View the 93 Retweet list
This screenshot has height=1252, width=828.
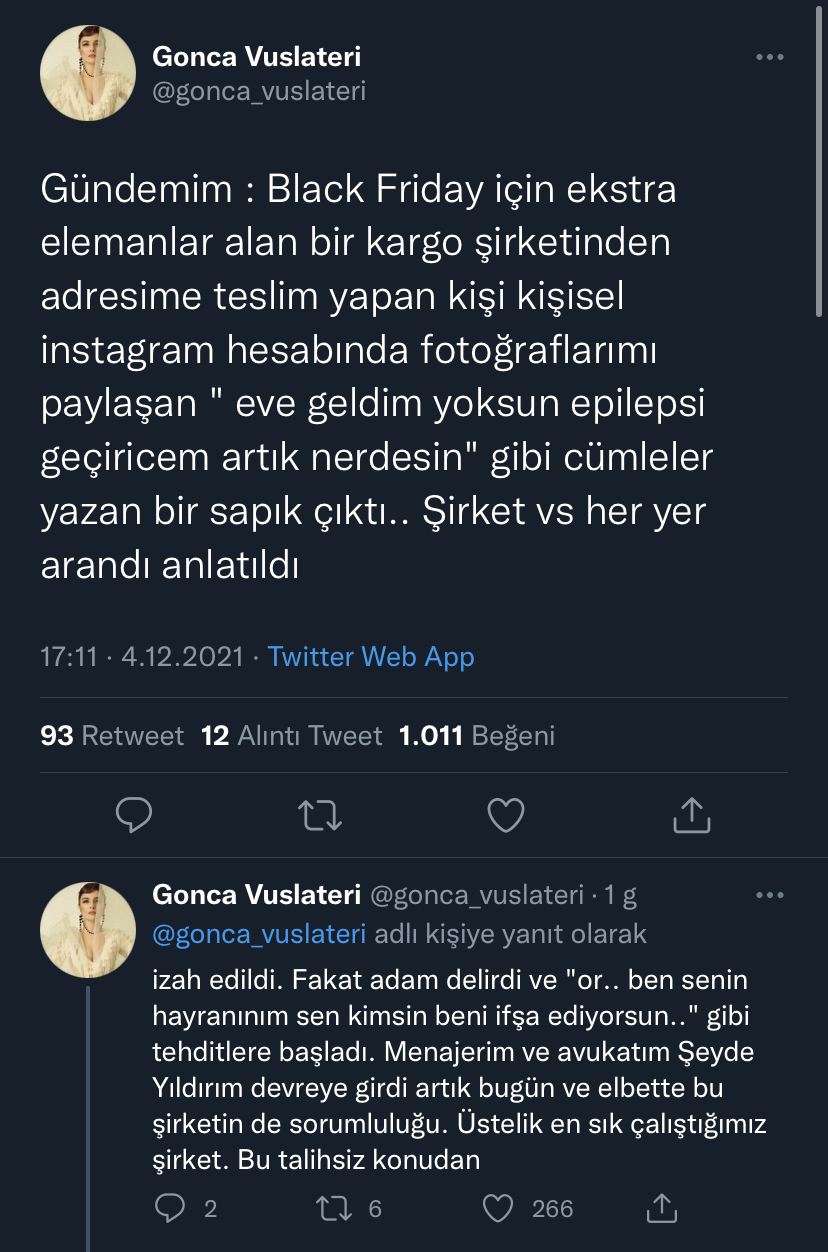(112, 736)
